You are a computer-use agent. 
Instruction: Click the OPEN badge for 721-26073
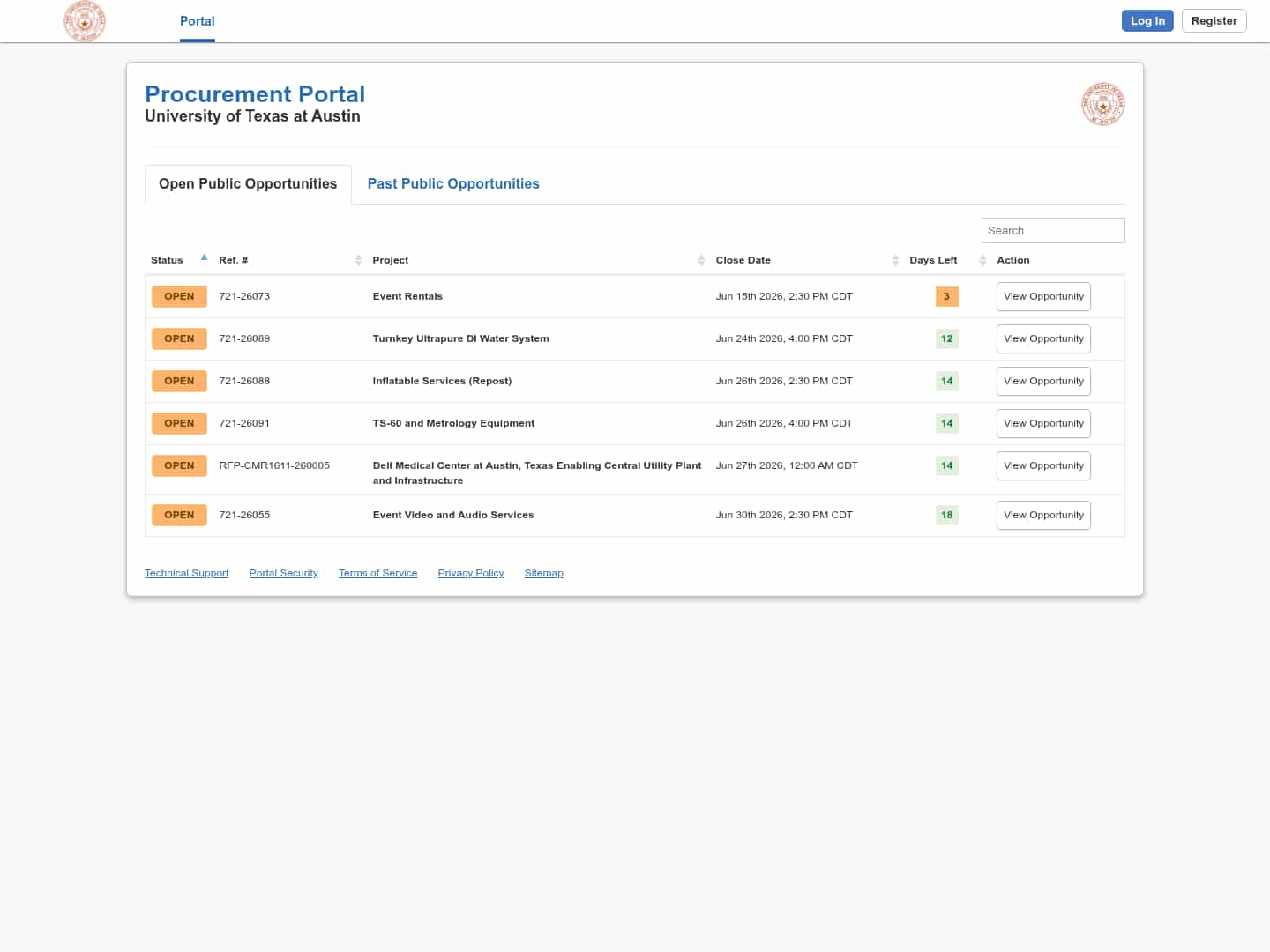click(179, 297)
